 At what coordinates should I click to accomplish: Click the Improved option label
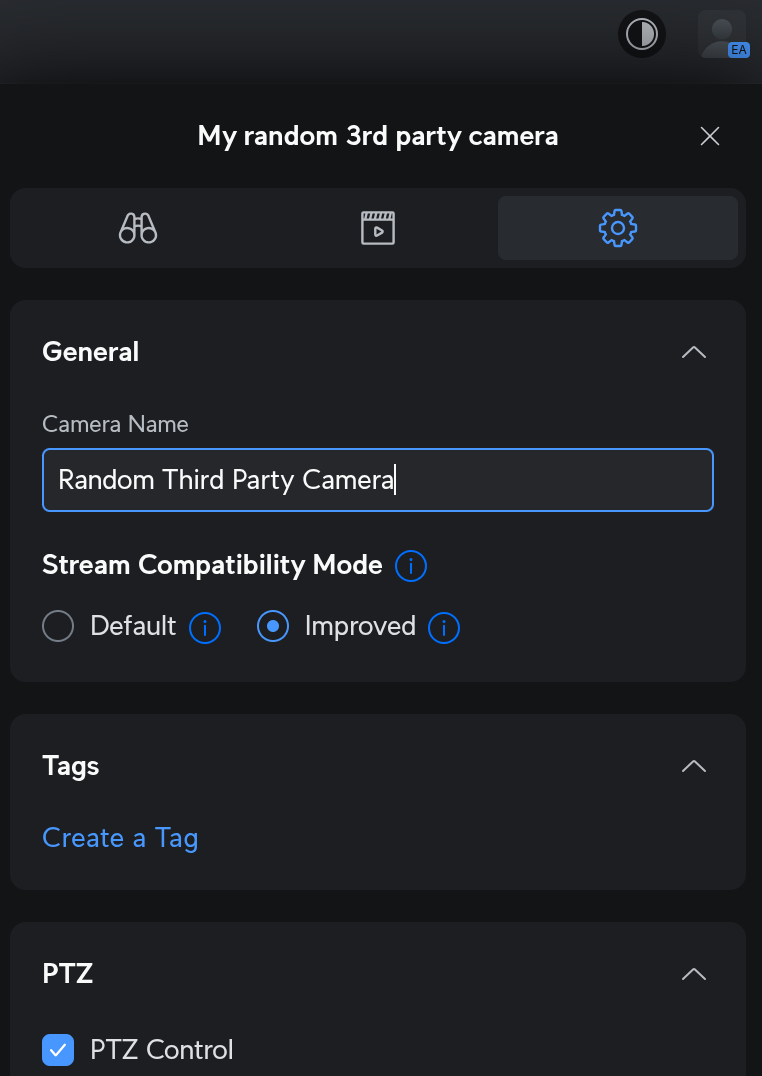pos(360,627)
